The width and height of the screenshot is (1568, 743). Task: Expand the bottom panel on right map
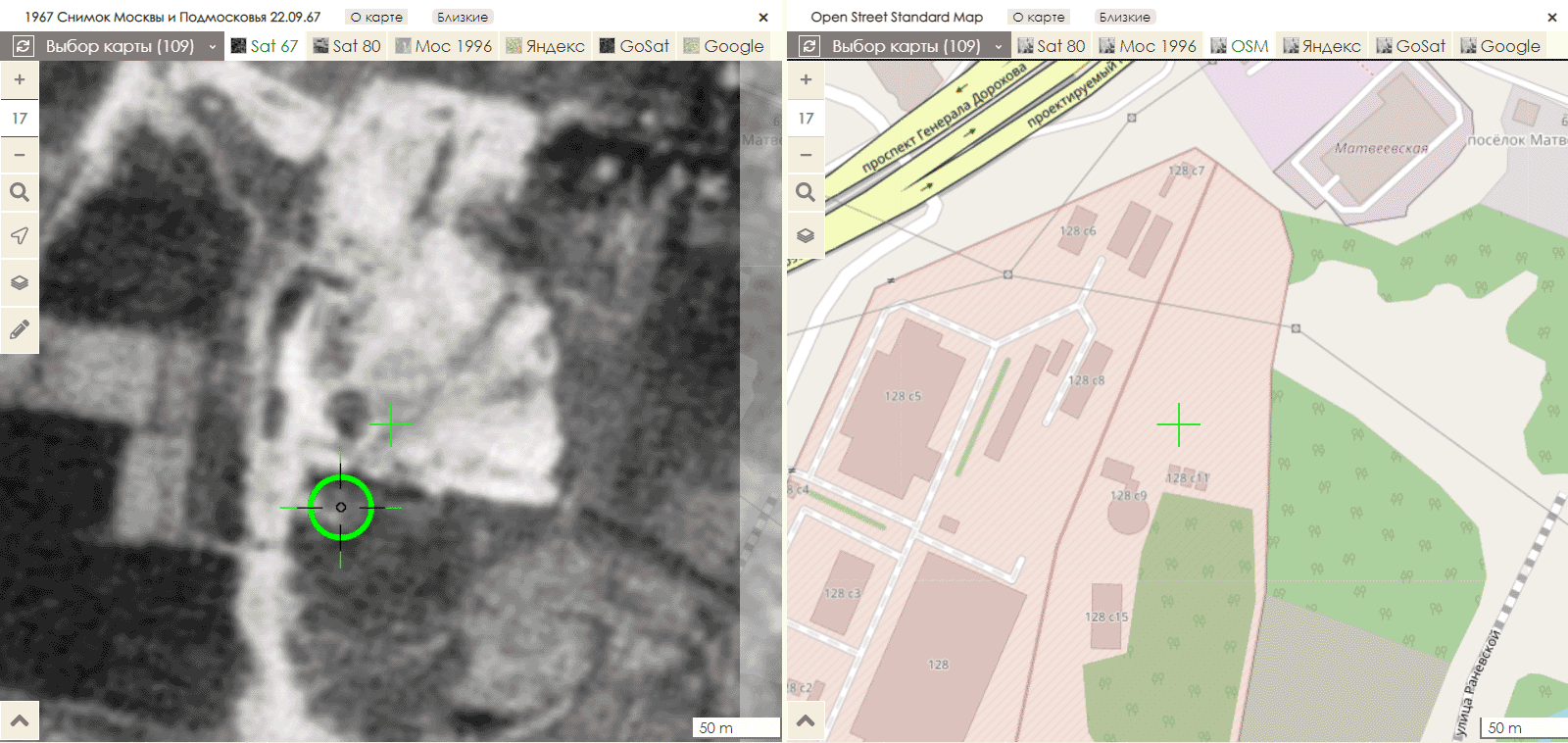[806, 722]
